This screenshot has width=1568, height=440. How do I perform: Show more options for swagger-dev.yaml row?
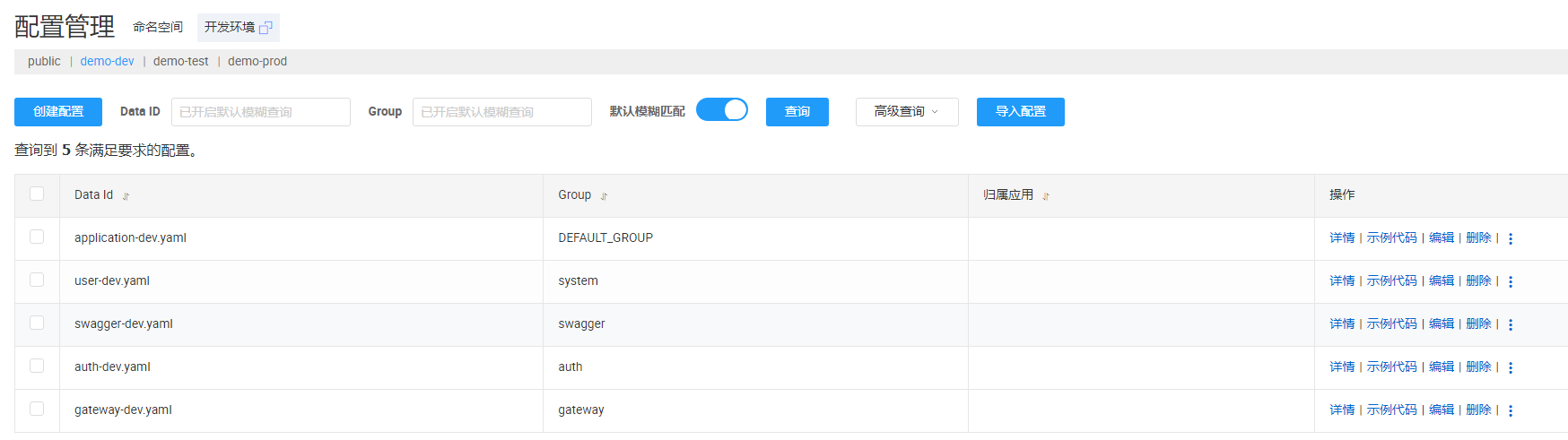pos(1511,324)
